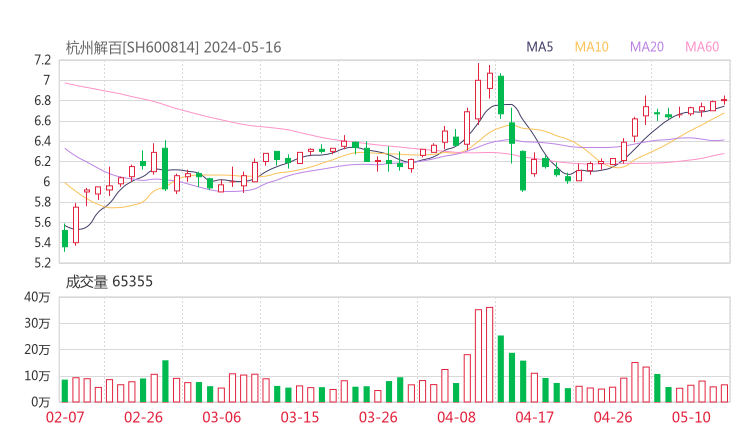Click the 03-06 date axis label
The width and height of the screenshot is (740, 440).
coord(222,417)
